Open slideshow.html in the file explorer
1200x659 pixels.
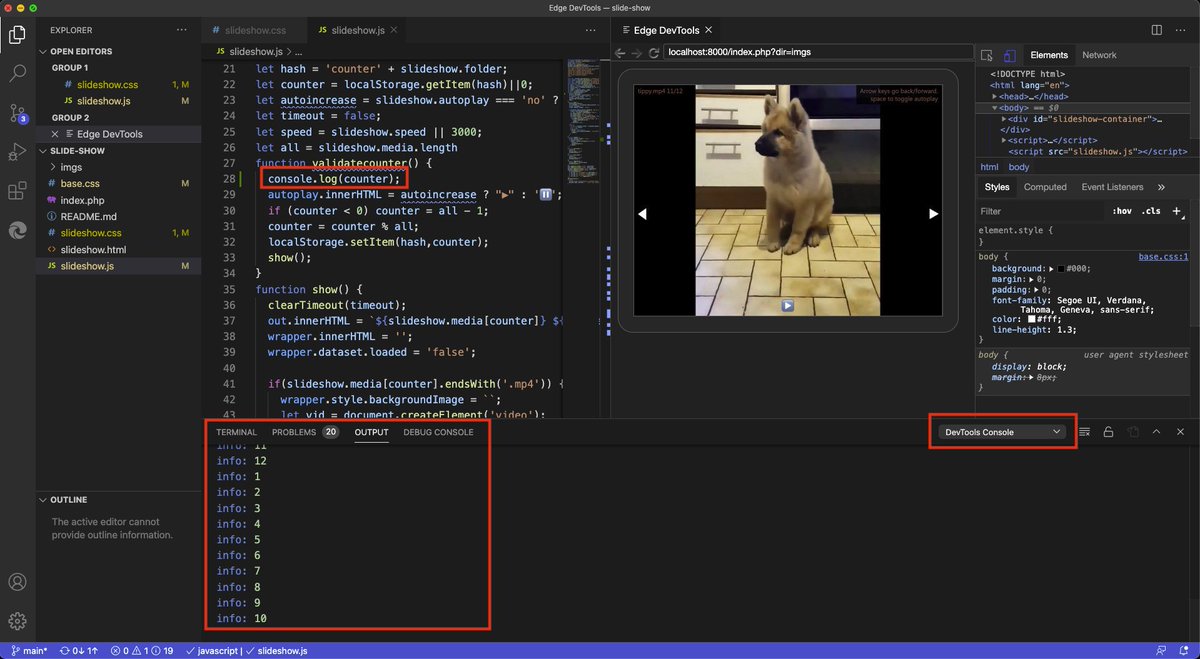click(x=93, y=249)
